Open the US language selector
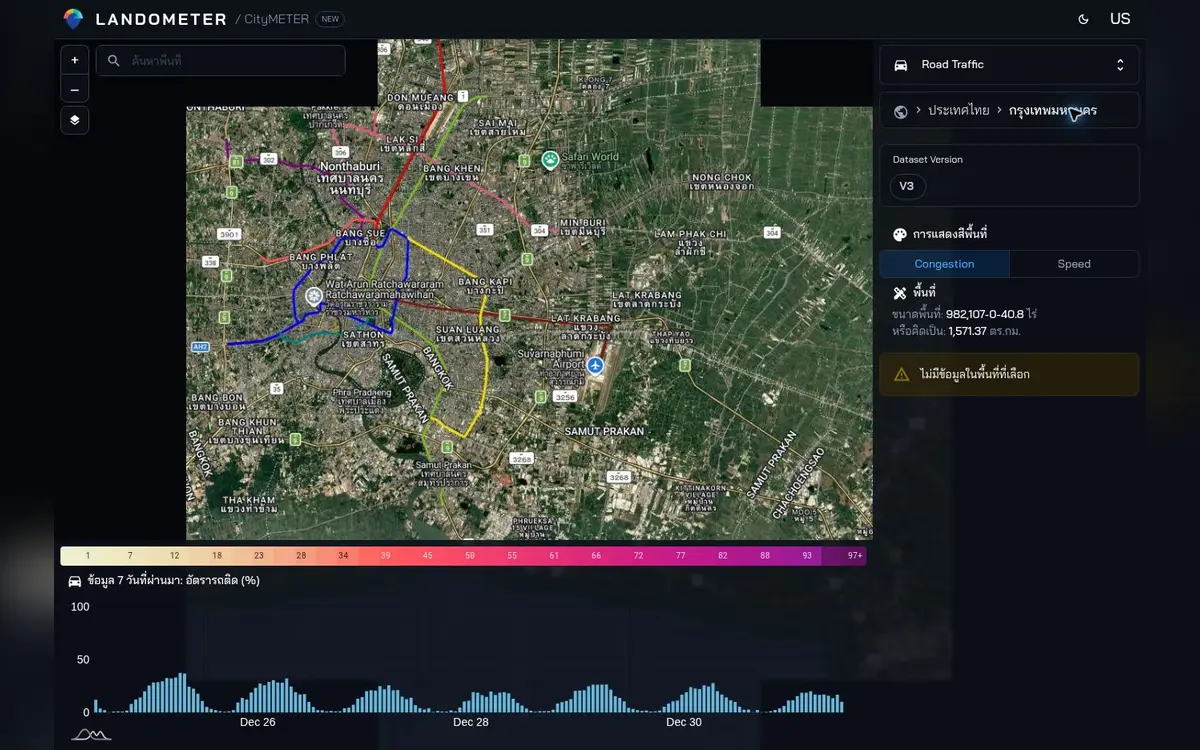 1120,19
